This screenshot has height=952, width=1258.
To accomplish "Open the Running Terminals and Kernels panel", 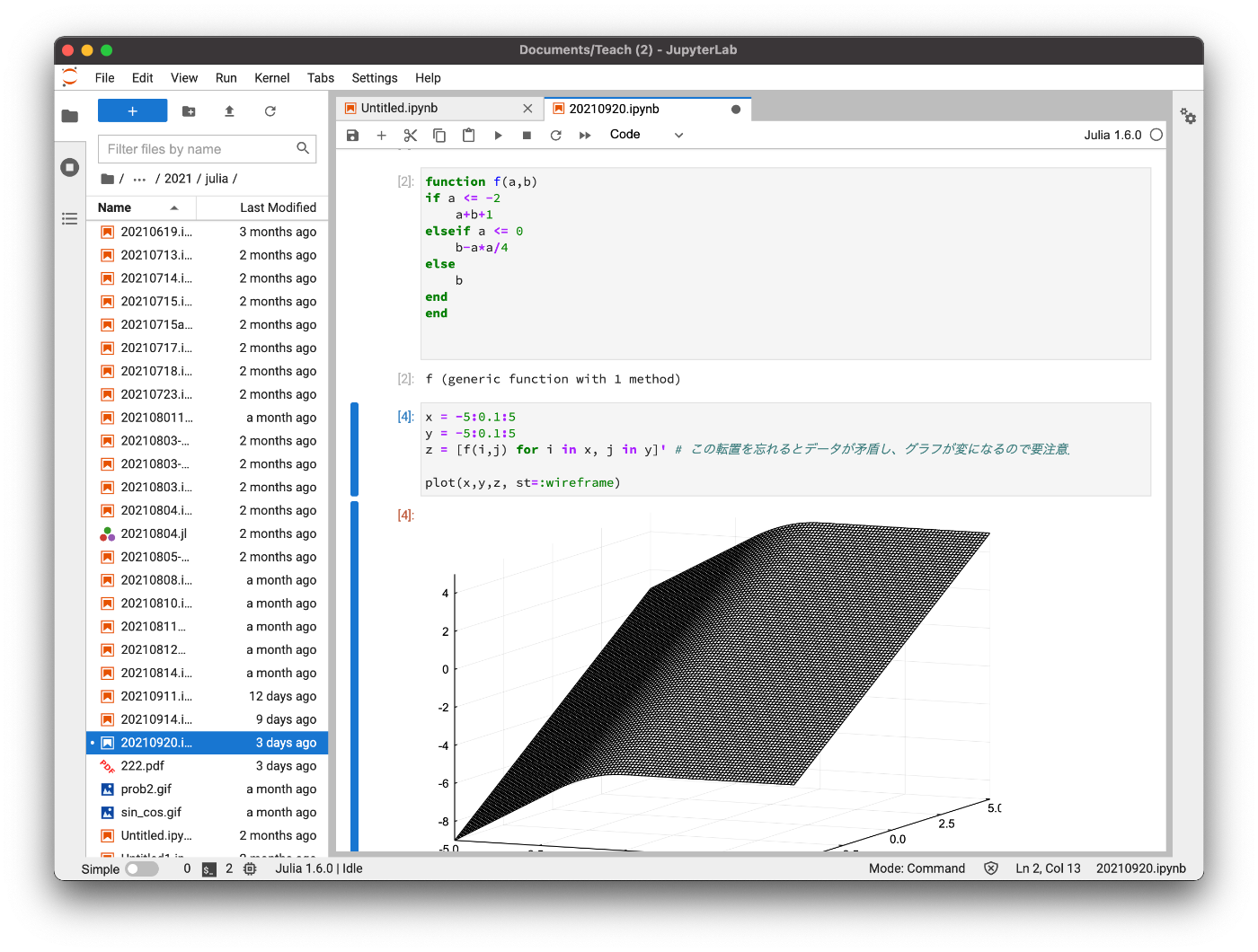I will 70,167.
